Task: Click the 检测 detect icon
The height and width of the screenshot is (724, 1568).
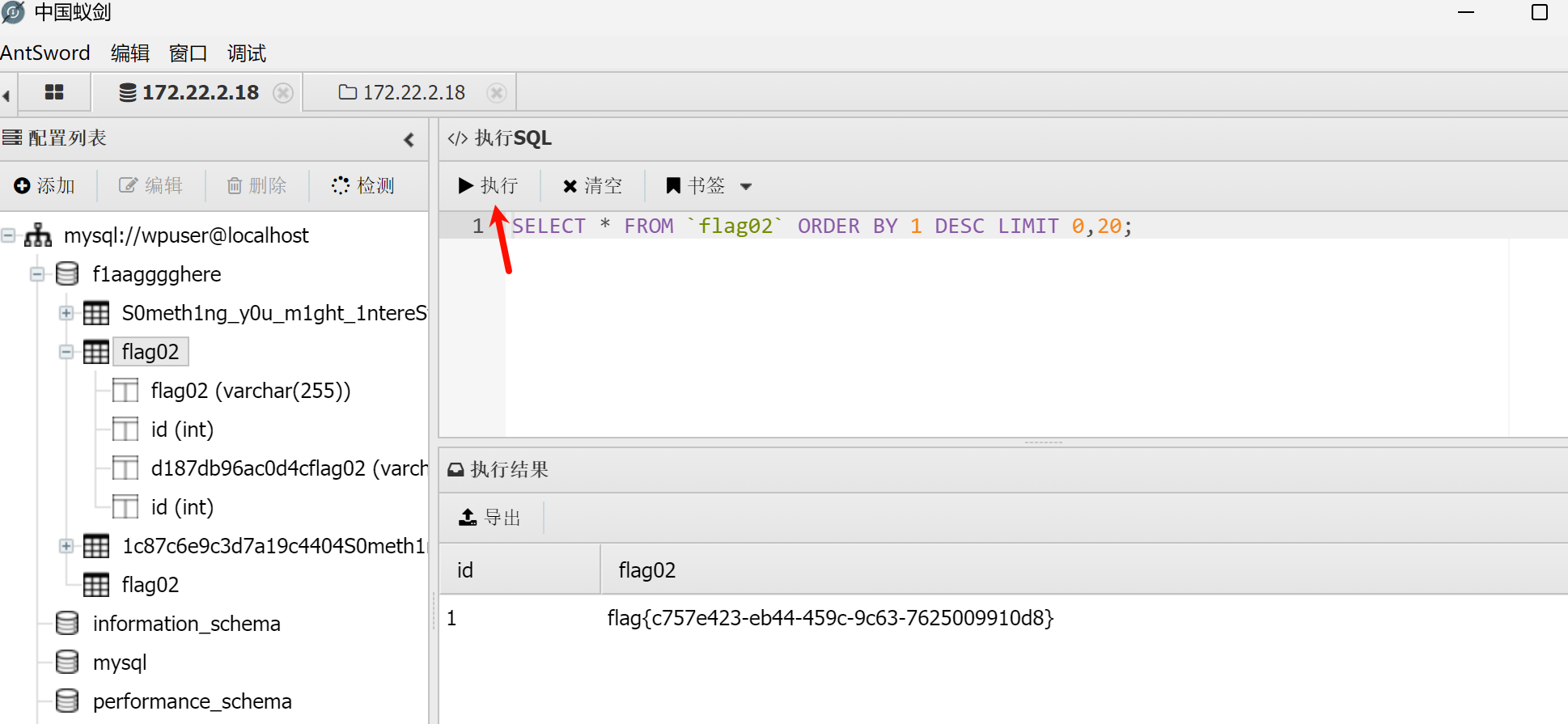Action: (x=341, y=186)
